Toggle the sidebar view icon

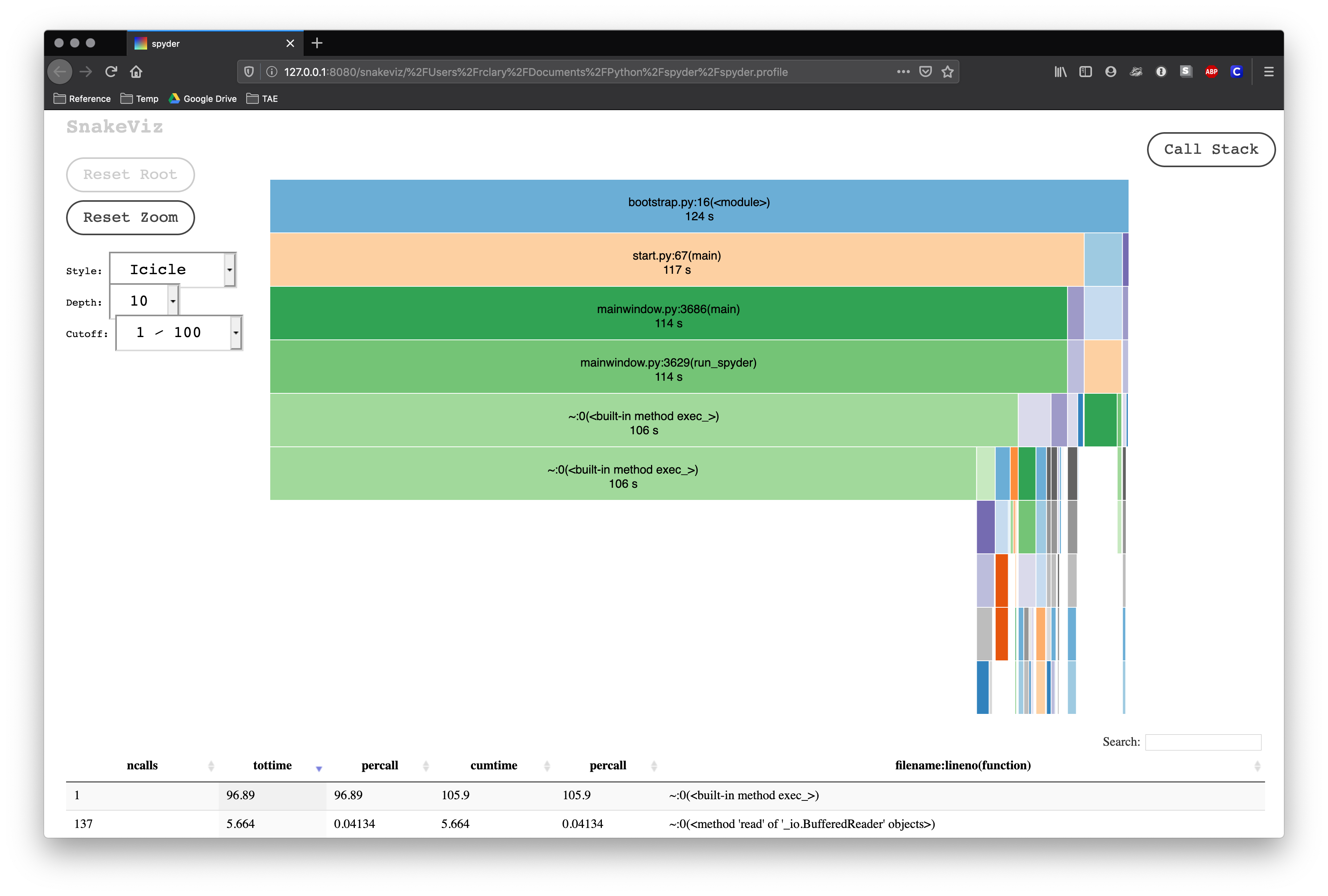pos(1085,72)
